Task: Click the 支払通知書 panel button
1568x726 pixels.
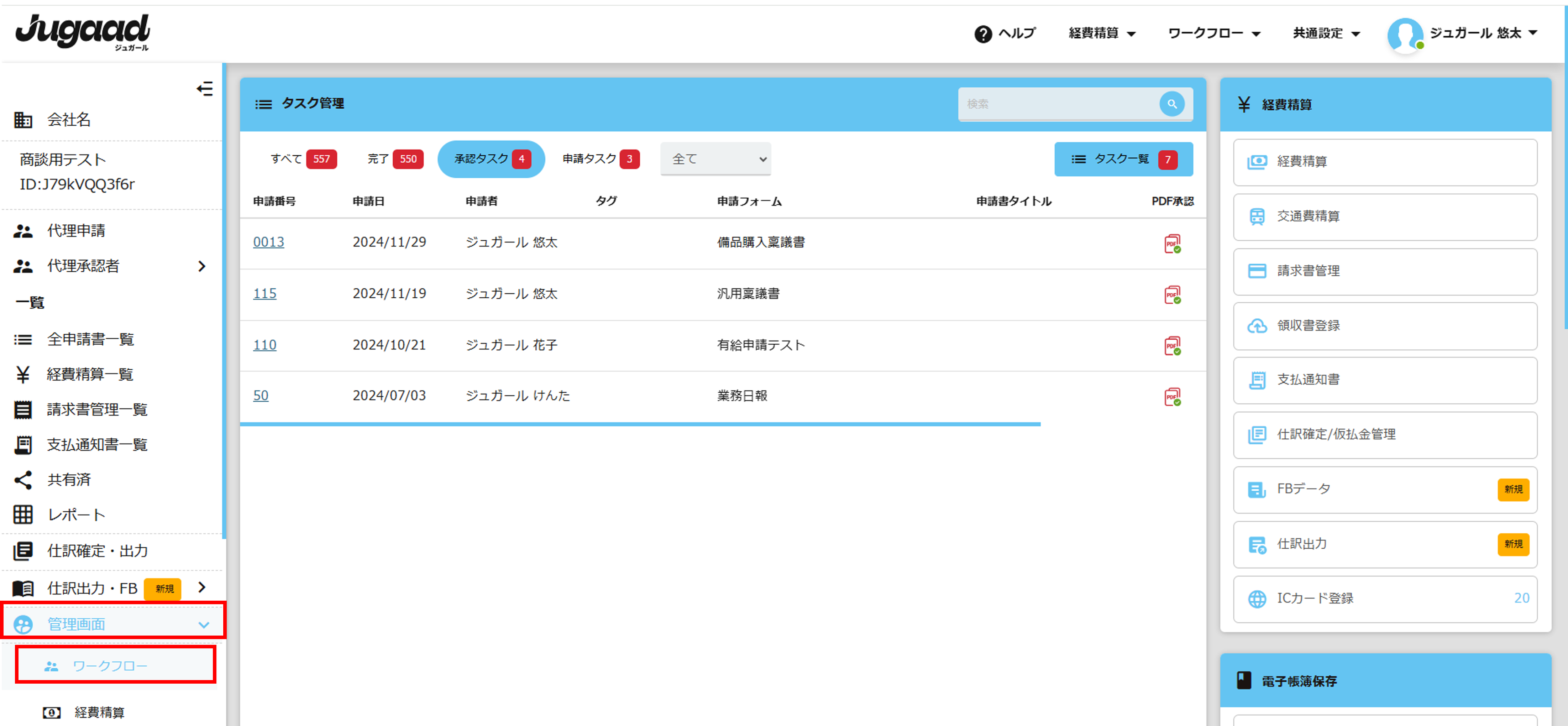Action: click(1385, 381)
